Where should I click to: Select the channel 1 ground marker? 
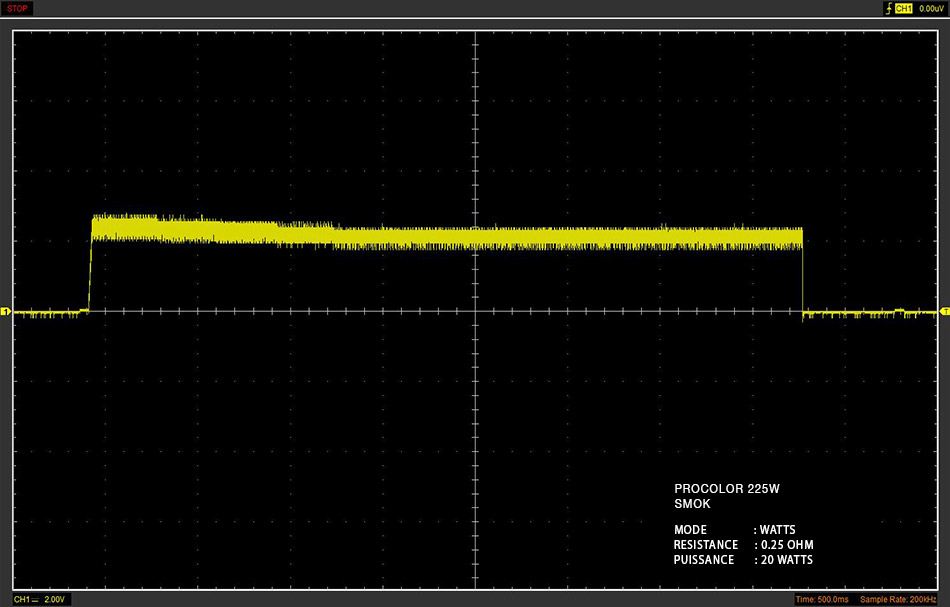tap(5, 311)
